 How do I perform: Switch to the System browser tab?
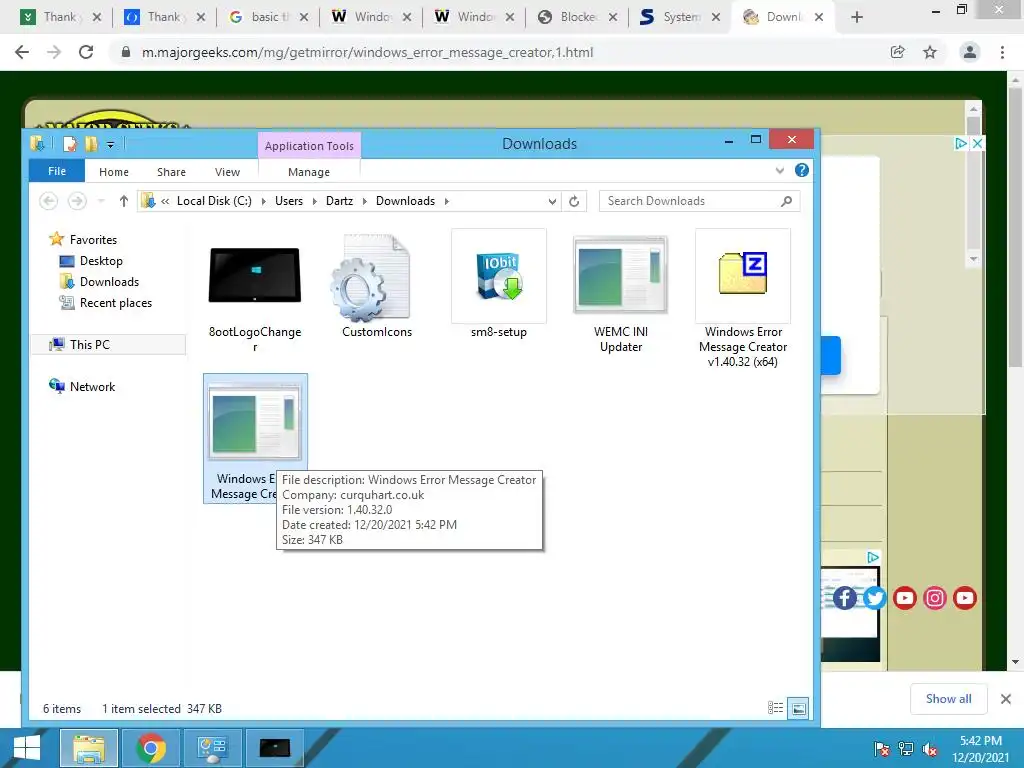680,17
